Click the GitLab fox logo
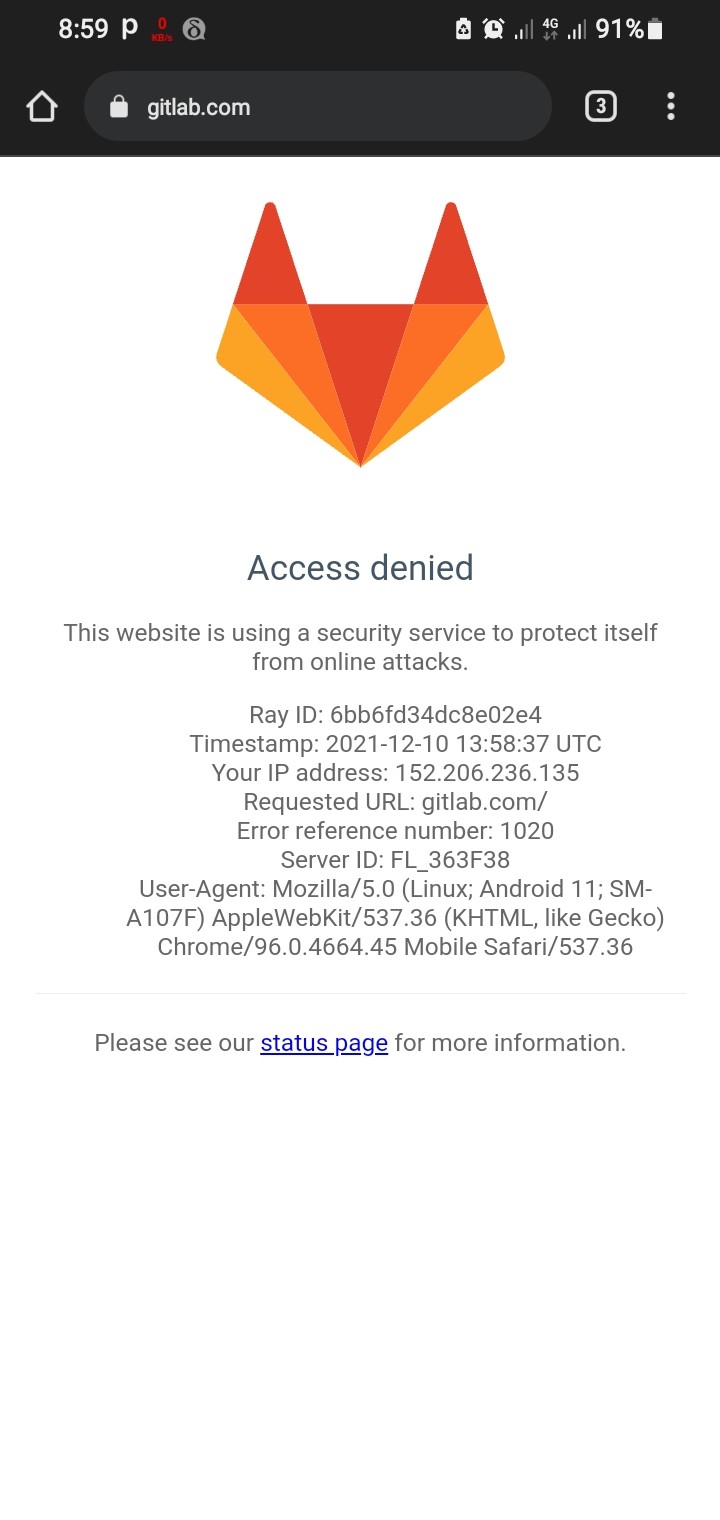This screenshot has width=720, height=1520. pyautogui.click(x=360, y=334)
